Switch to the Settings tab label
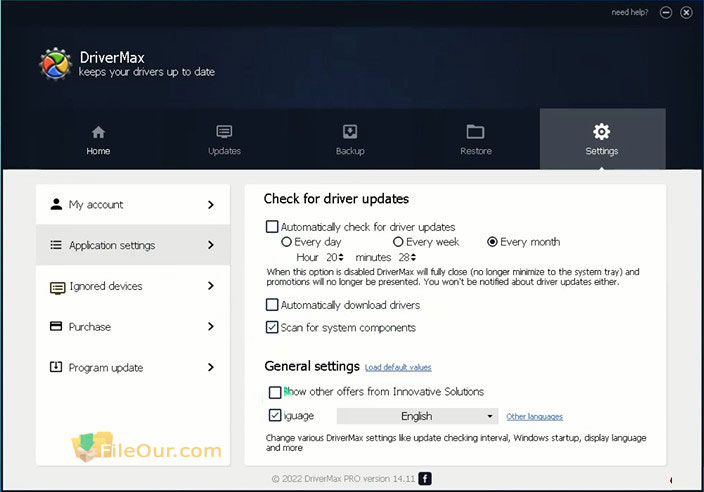The image size is (704, 492). click(602, 151)
